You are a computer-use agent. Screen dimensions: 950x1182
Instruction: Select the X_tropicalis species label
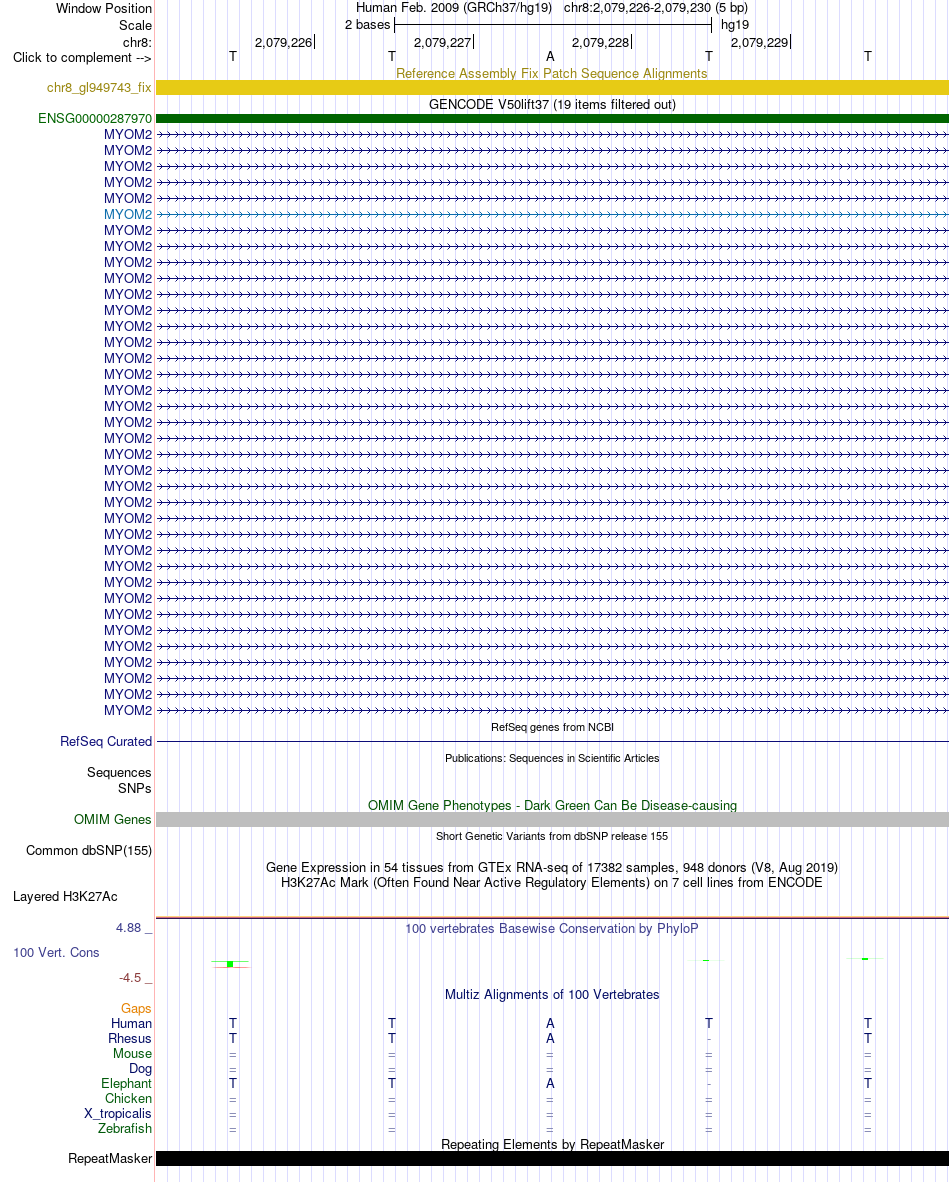118,1114
